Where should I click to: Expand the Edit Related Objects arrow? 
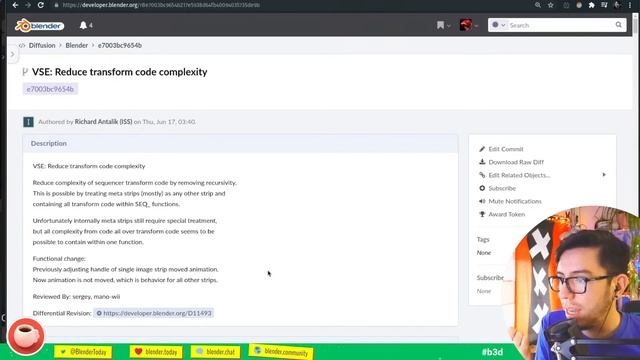coord(604,175)
